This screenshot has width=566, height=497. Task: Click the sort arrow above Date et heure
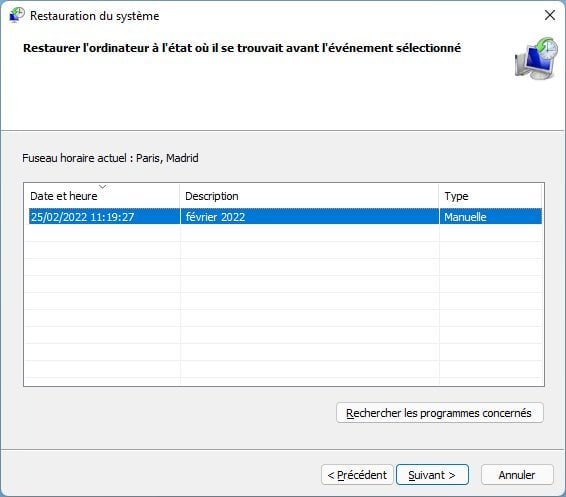(x=103, y=187)
